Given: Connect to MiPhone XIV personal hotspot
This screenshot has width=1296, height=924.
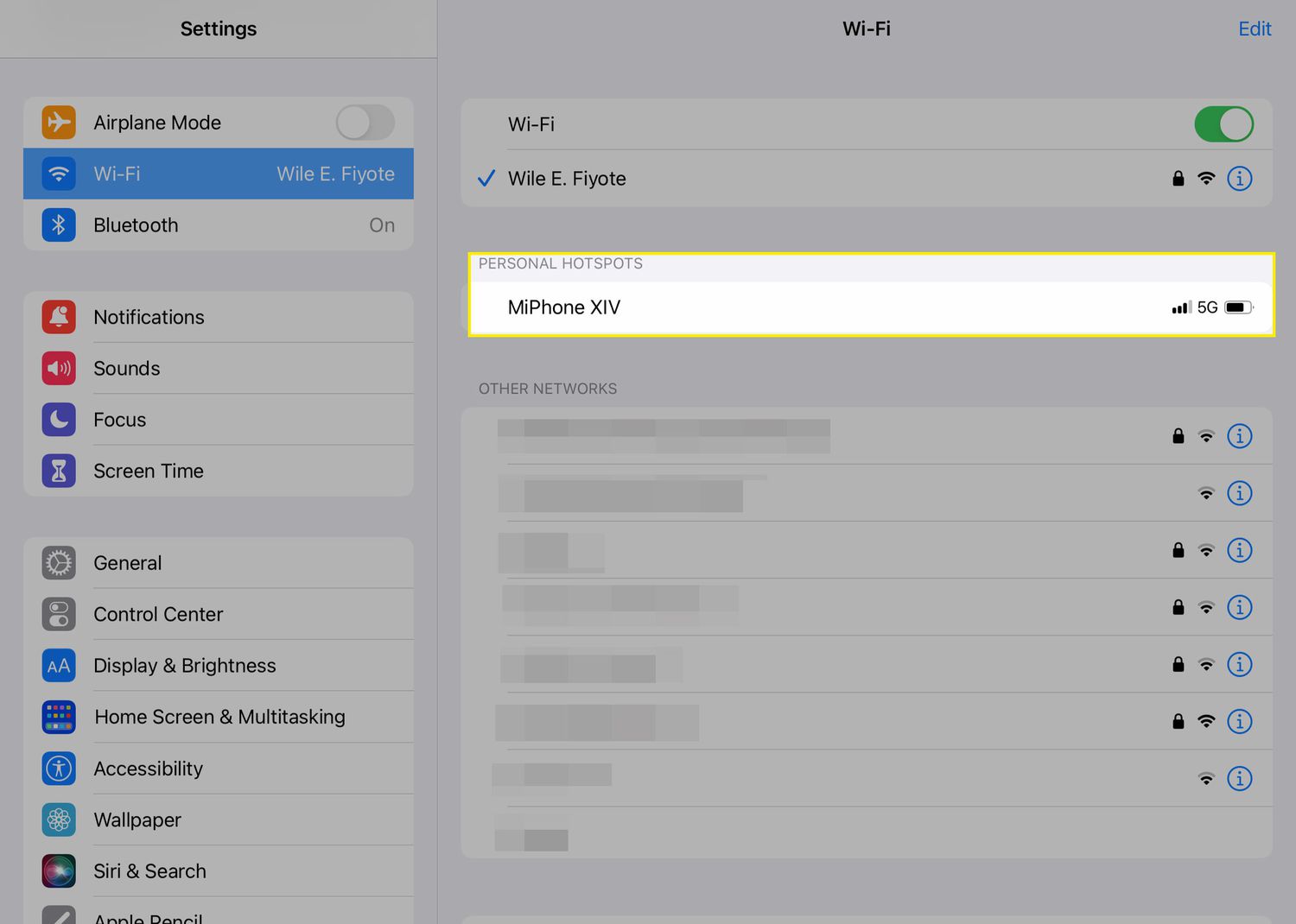Looking at the screenshot, I should (564, 307).
